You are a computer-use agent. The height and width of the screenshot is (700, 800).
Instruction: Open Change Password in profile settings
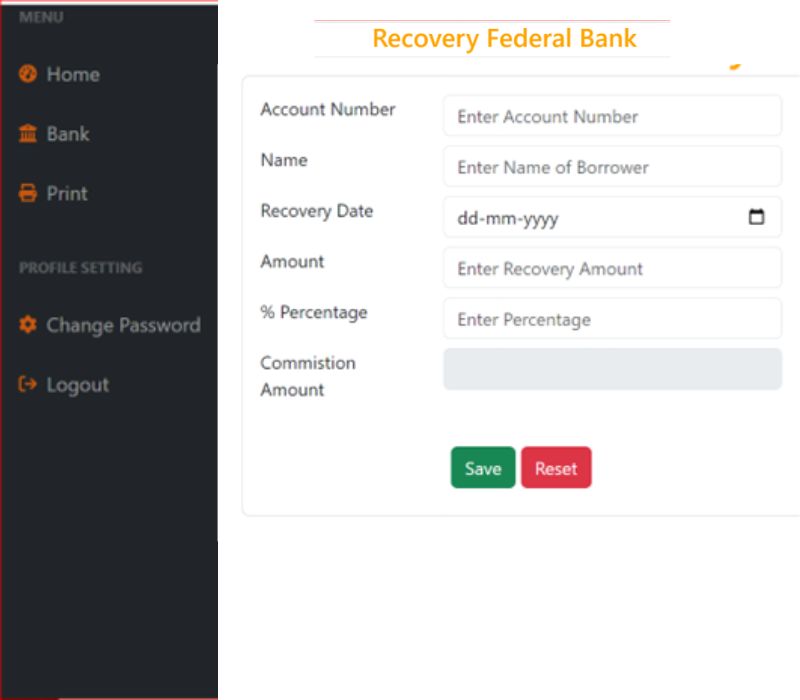(123, 325)
